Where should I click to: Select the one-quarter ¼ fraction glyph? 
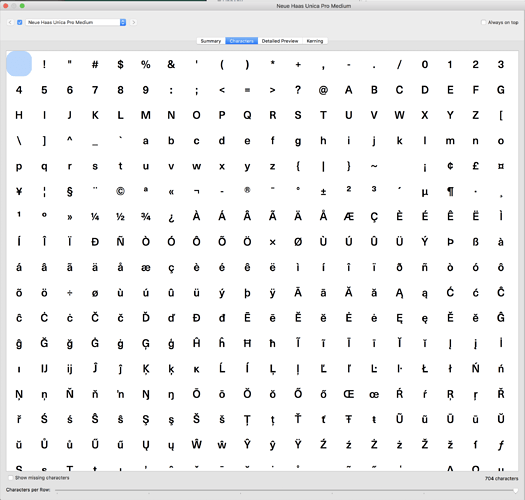tap(95, 217)
